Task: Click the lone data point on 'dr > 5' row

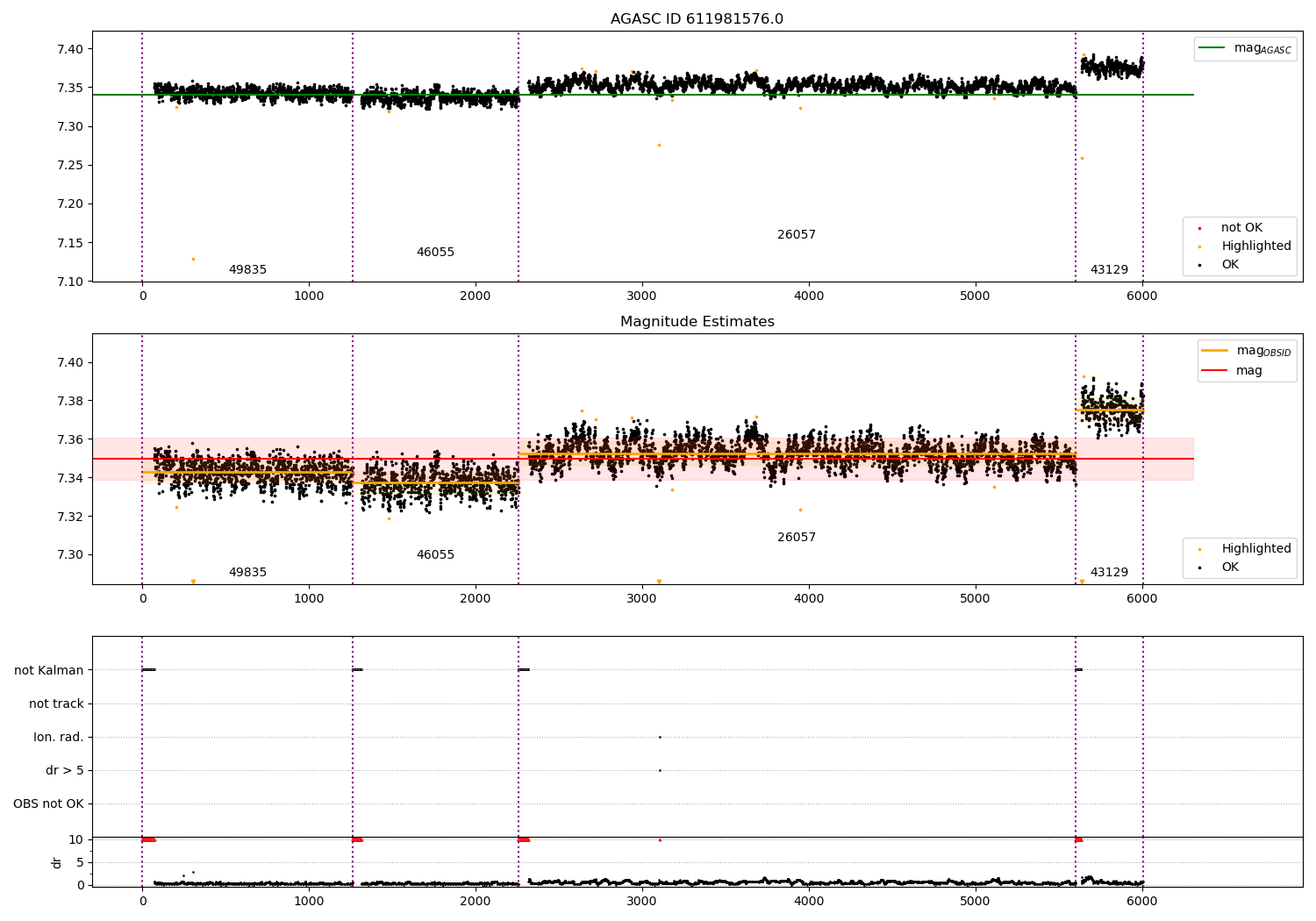Action: tap(660, 771)
